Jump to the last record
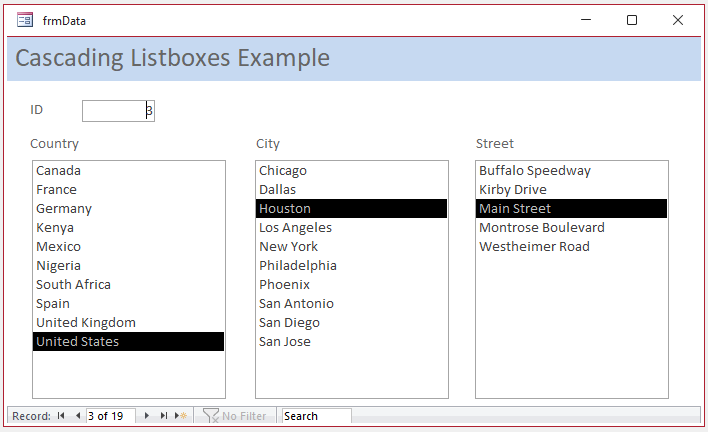 click(163, 416)
